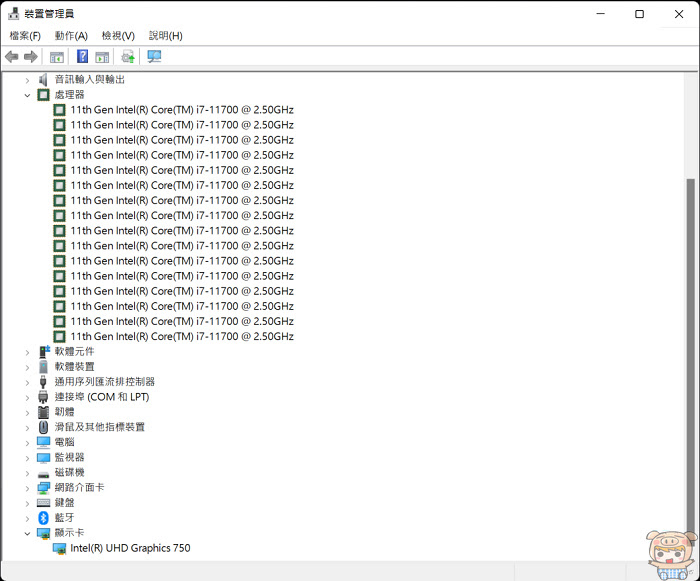Expand the 韌體 category

click(27, 413)
